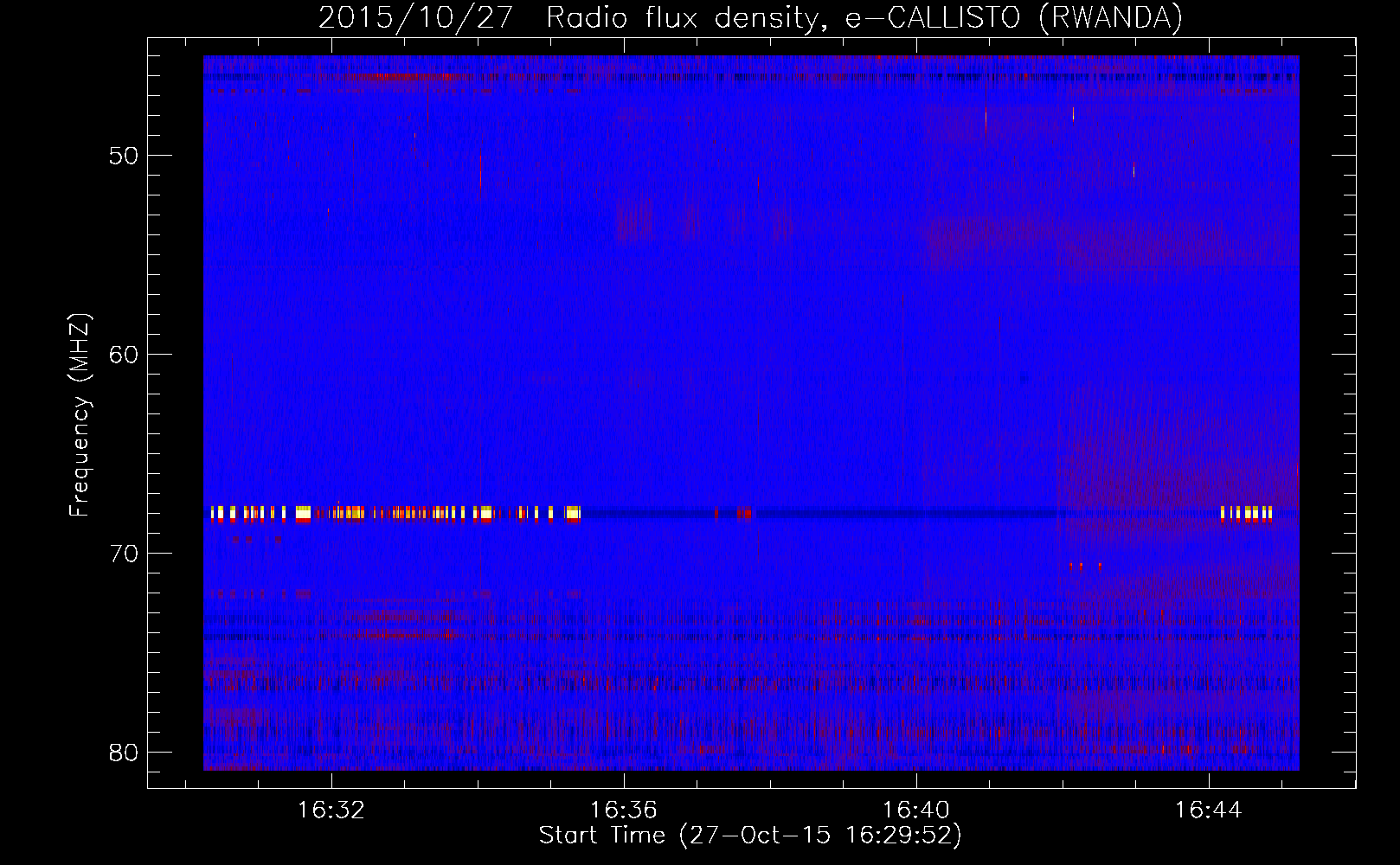Click the 80 frequency tick label

(124, 753)
